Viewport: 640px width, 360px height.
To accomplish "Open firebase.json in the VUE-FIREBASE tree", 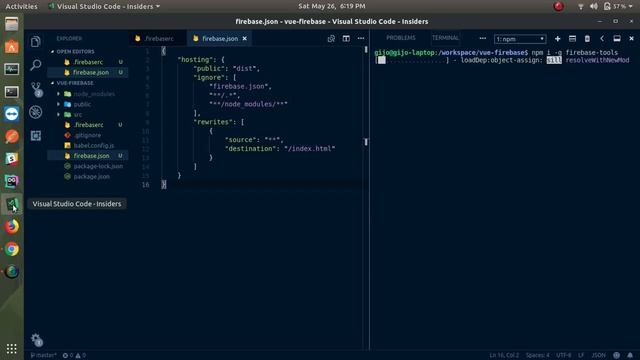I will 88,156.
